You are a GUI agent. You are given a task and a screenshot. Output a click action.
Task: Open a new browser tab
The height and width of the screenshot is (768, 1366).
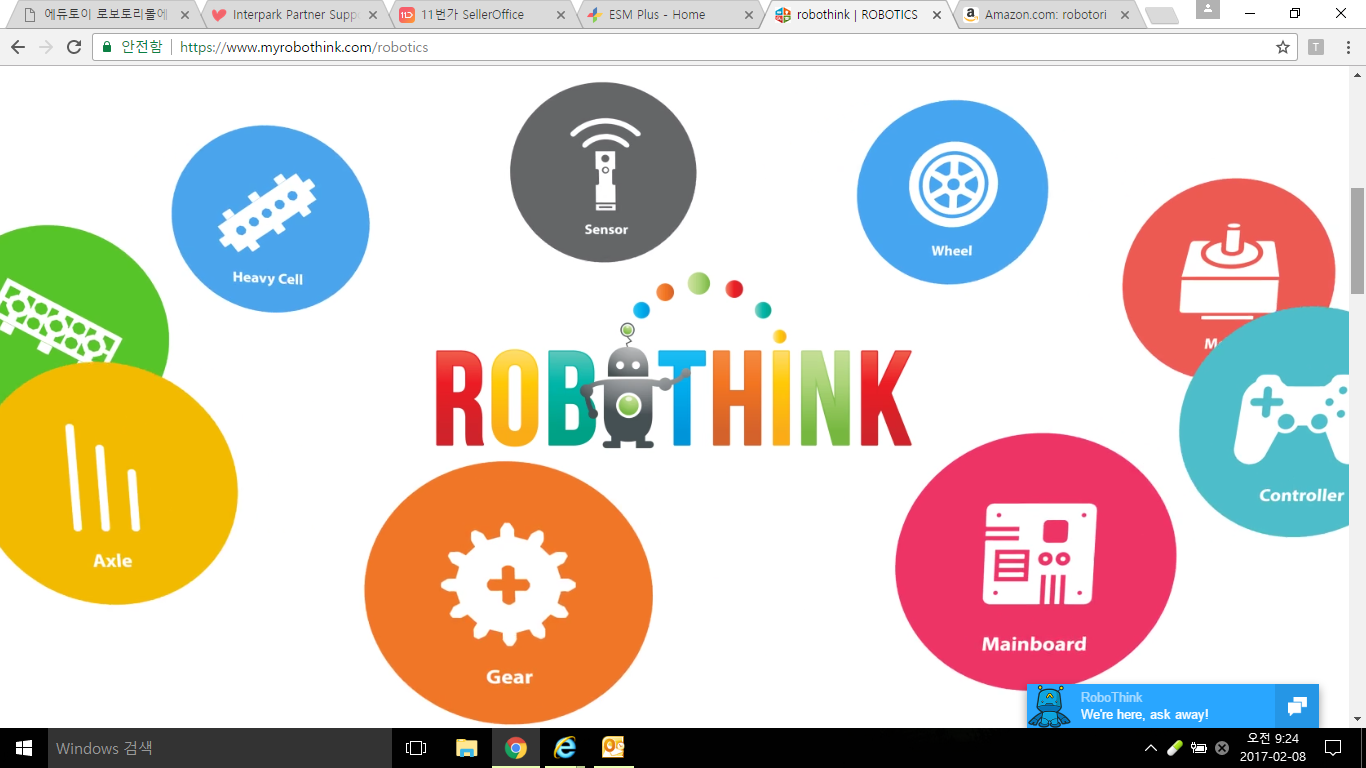(x=1160, y=15)
